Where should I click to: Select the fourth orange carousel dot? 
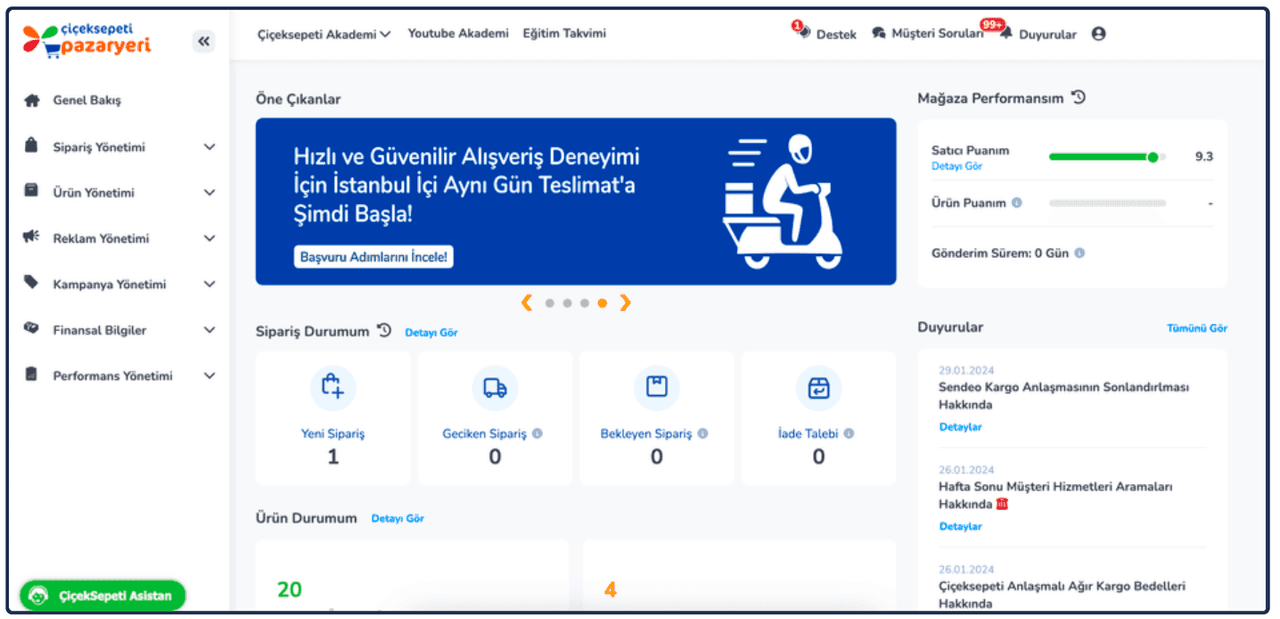pos(602,303)
